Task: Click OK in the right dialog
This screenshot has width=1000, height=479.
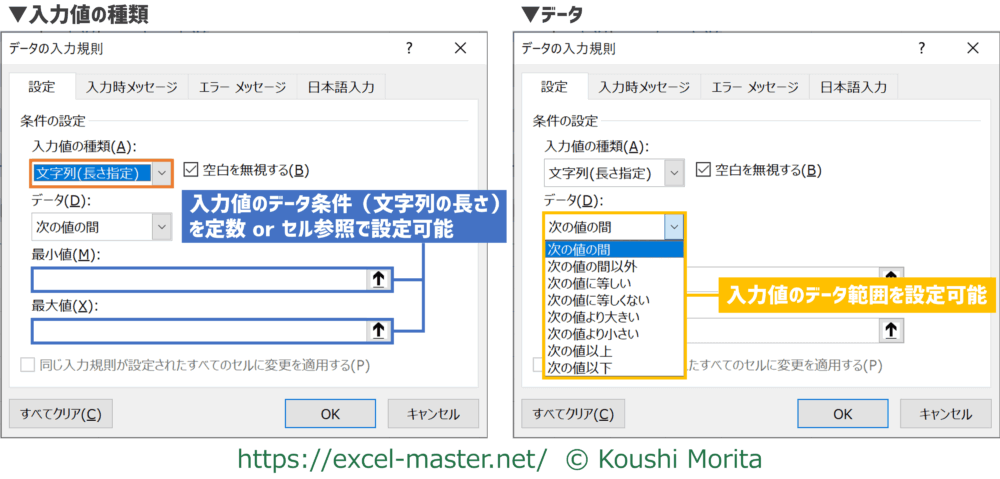Action: coord(842,413)
